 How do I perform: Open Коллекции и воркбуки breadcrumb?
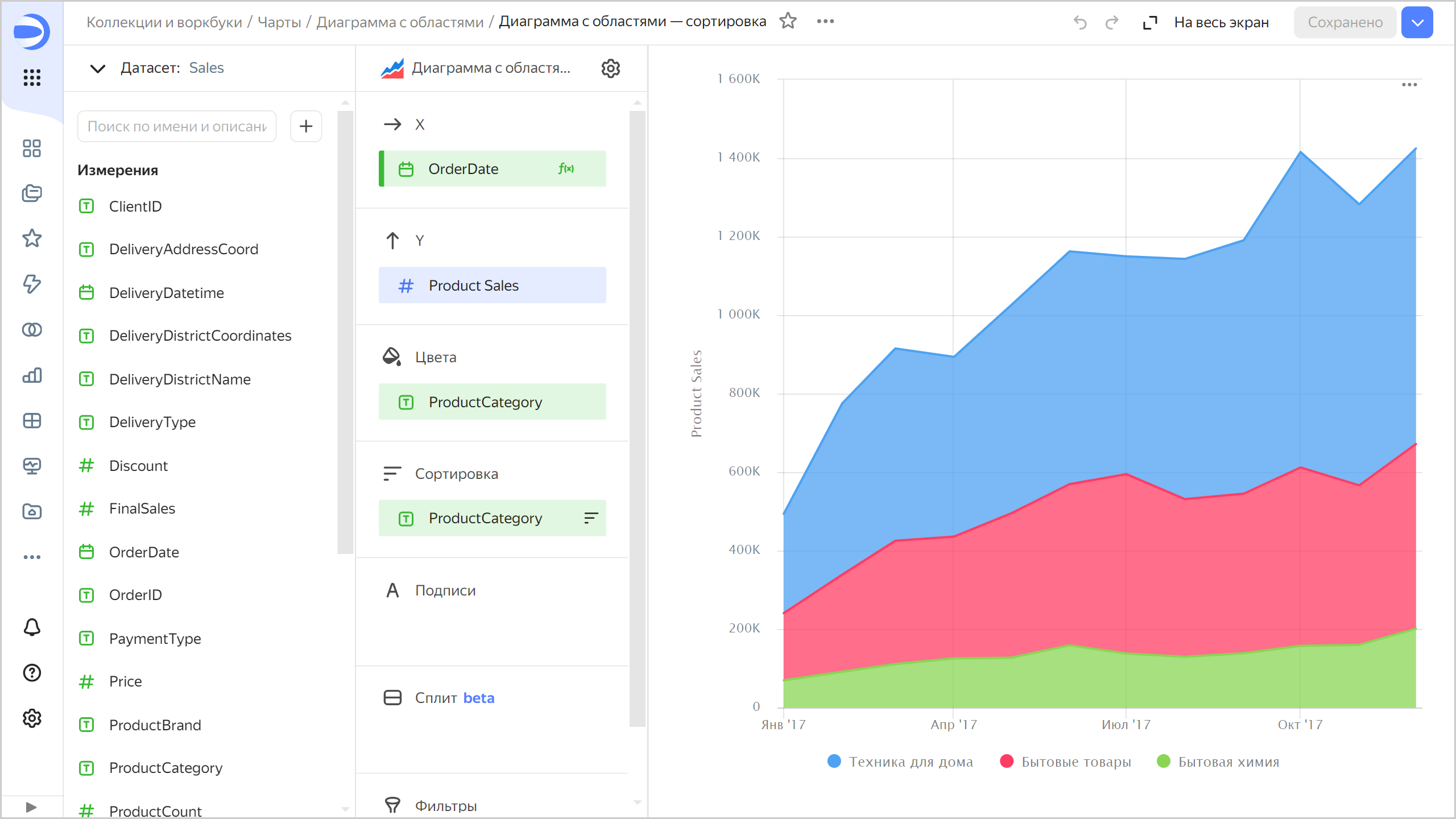click(164, 22)
